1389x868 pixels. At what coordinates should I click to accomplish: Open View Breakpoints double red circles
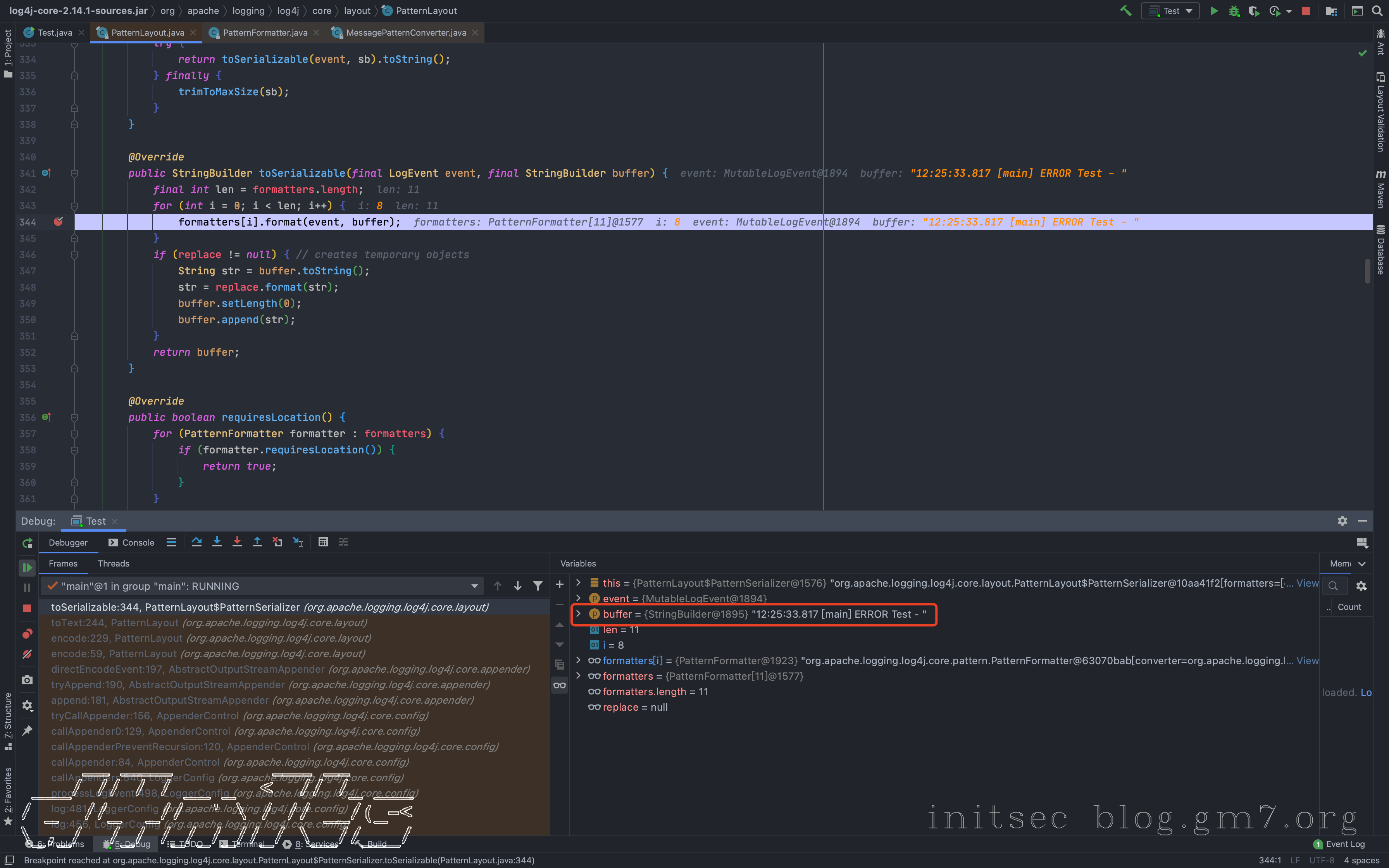27,634
